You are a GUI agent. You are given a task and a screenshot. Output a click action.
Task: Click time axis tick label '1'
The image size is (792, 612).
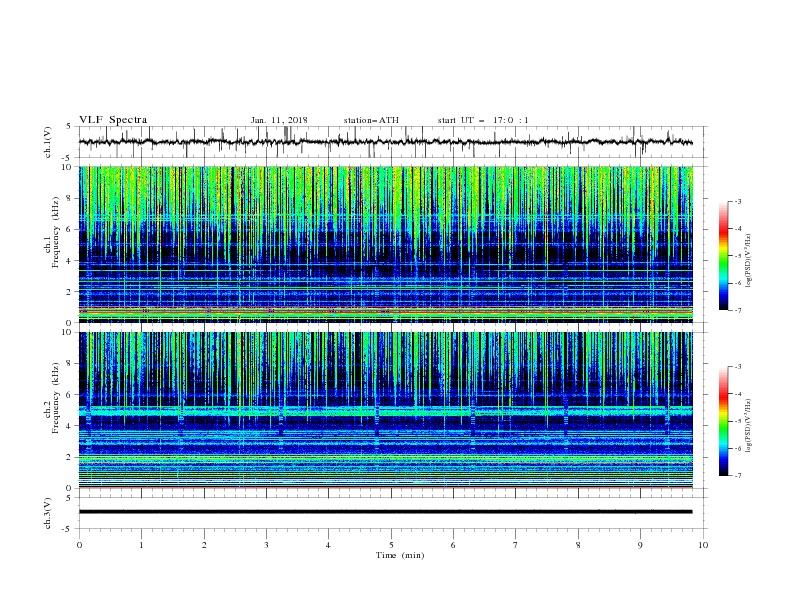[141, 545]
